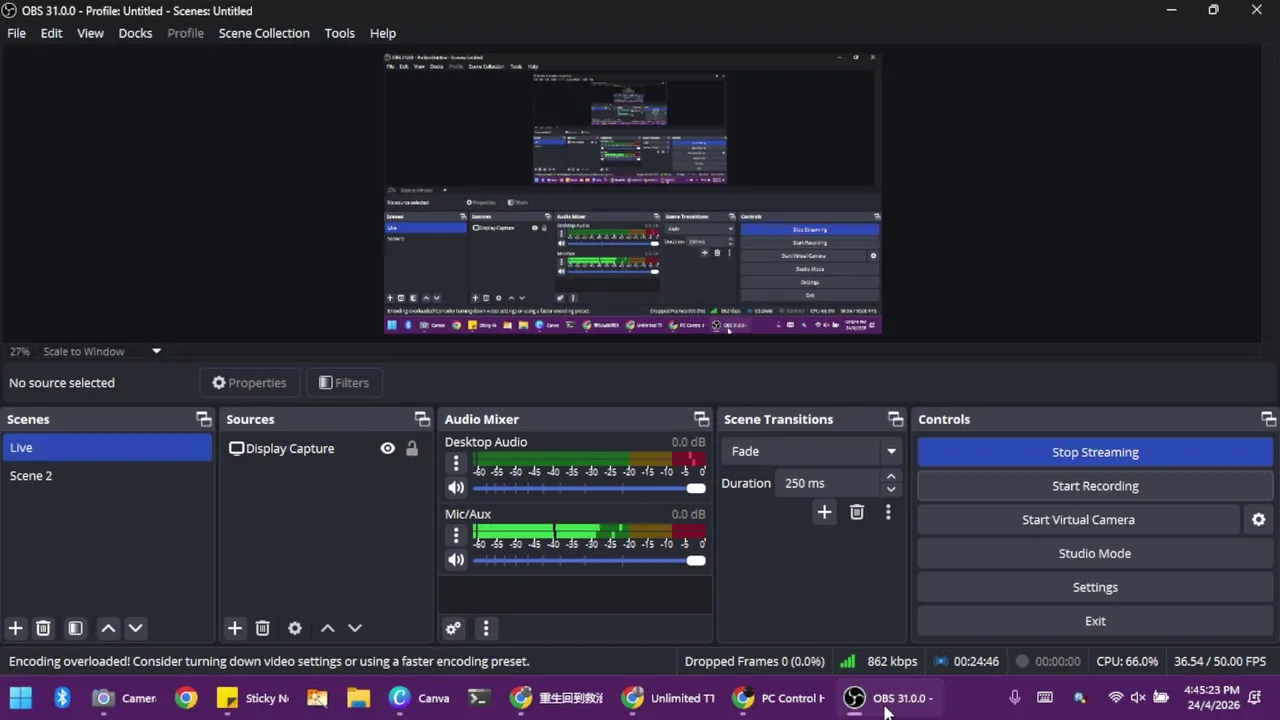Screen dimensions: 1280x720
Task: Open the File menu
Action: coord(17,33)
